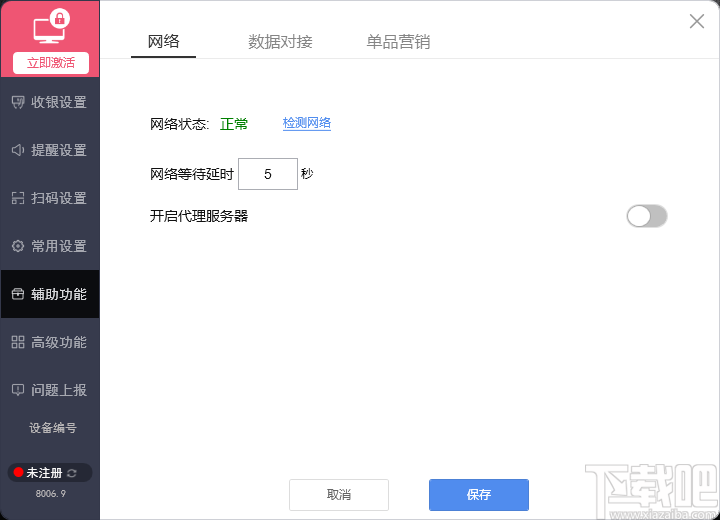Image resolution: width=720 pixels, height=520 pixels.
Task: Click the 检测网络 link
Action: coord(307,123)
